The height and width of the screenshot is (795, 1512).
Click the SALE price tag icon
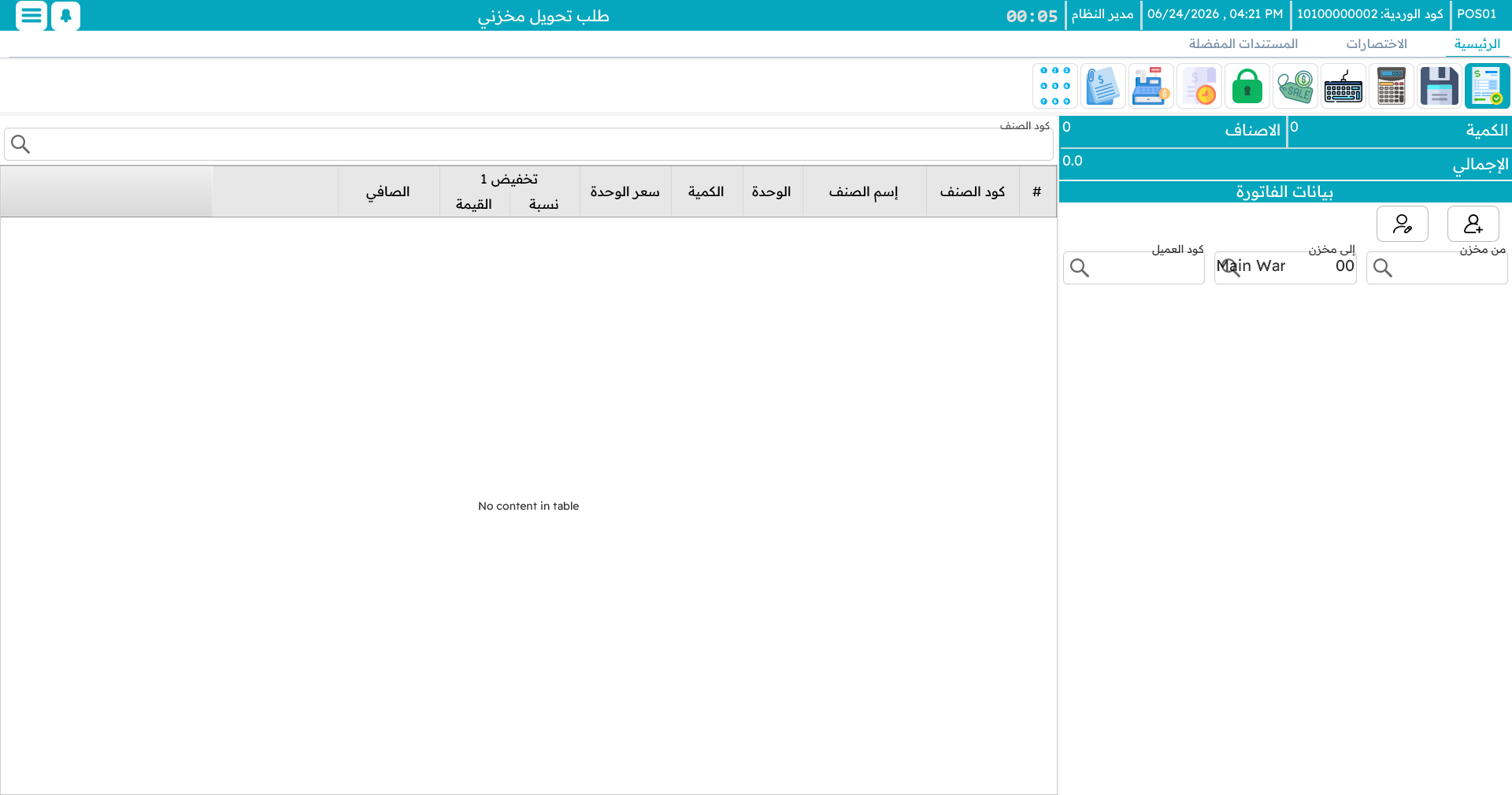[x=1295, y=86]
